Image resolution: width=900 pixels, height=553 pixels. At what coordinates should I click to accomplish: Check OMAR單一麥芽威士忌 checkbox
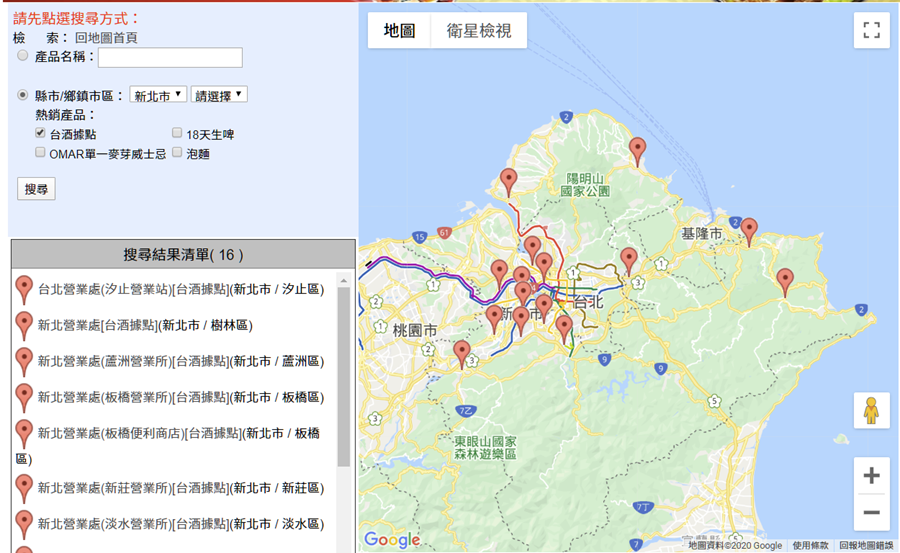pyautogui.click(x=40, y=152)
